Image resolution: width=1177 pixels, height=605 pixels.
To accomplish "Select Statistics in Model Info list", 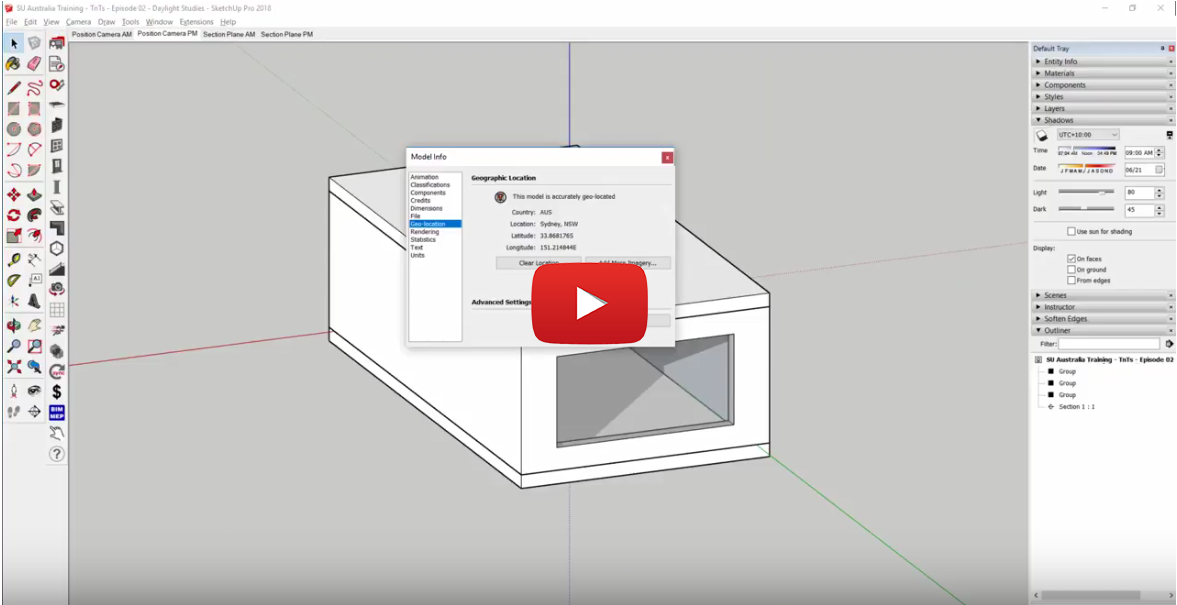I will (423, 239).
